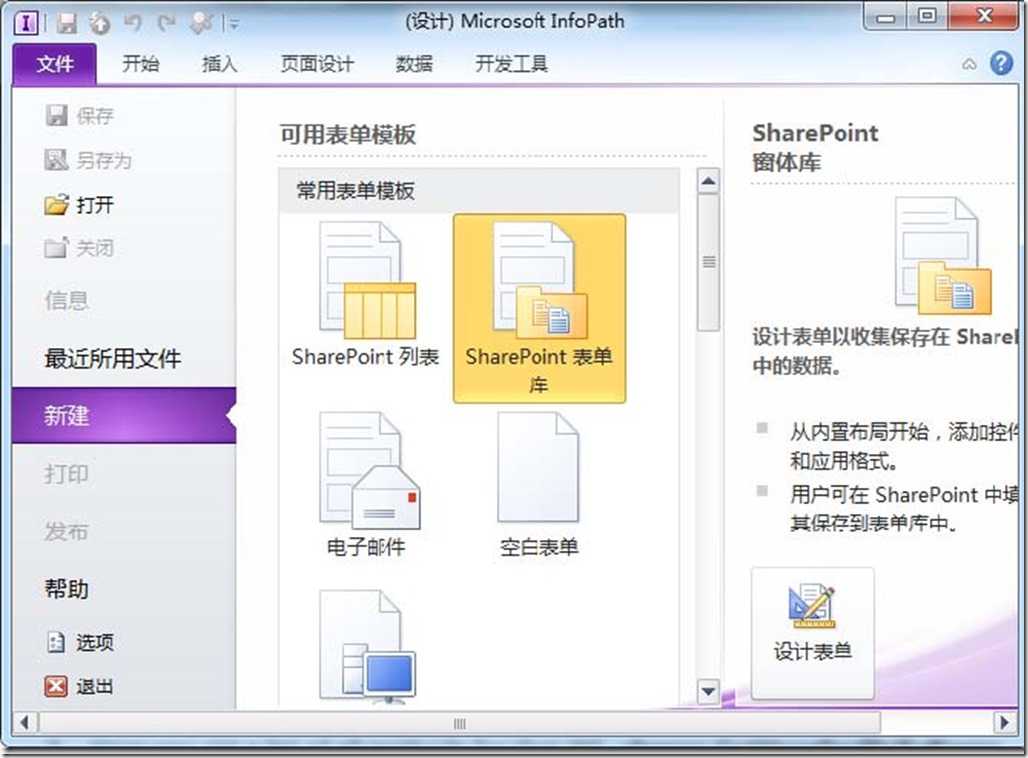Click the SharePoint 窗体库 preview heading
Screen dimensions: 1028x758
[815, 147]
